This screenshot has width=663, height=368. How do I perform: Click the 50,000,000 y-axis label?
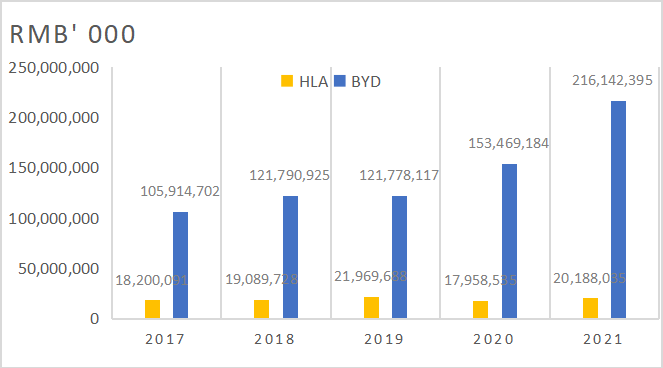pyautogui.click(x=59, y=269)
